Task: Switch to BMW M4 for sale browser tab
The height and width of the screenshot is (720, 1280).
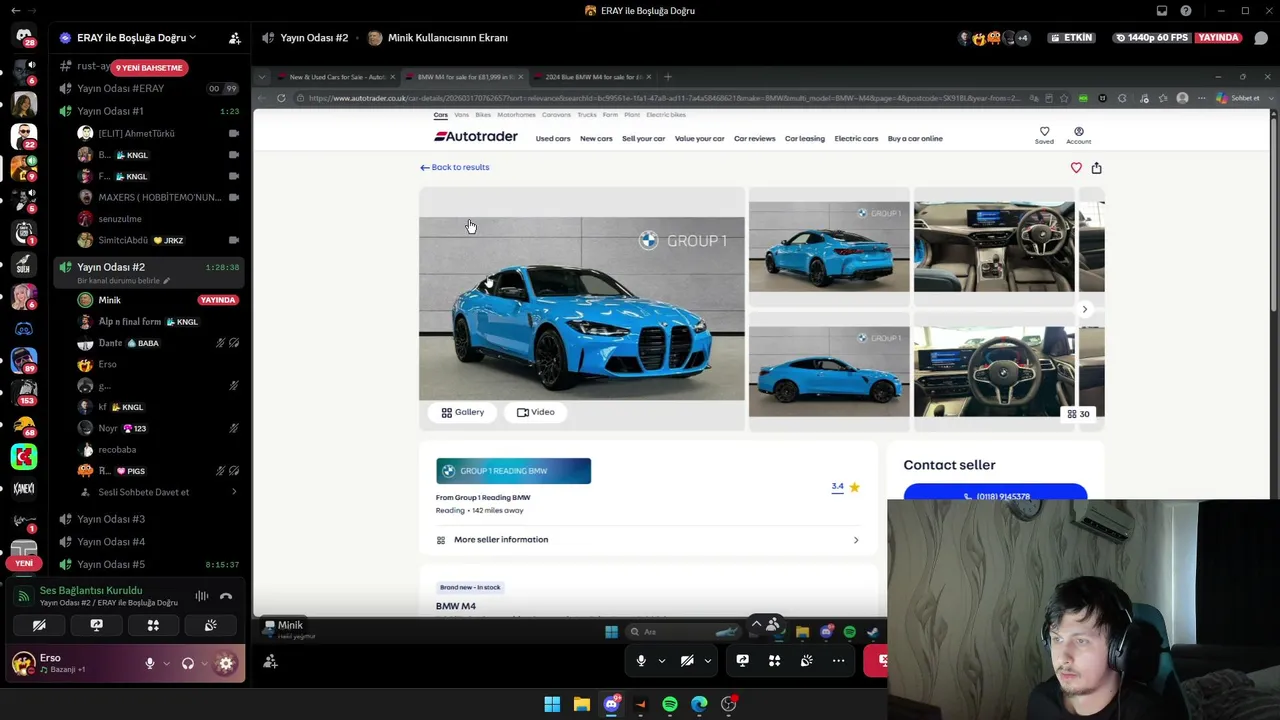Action: [x=466, y=77]
